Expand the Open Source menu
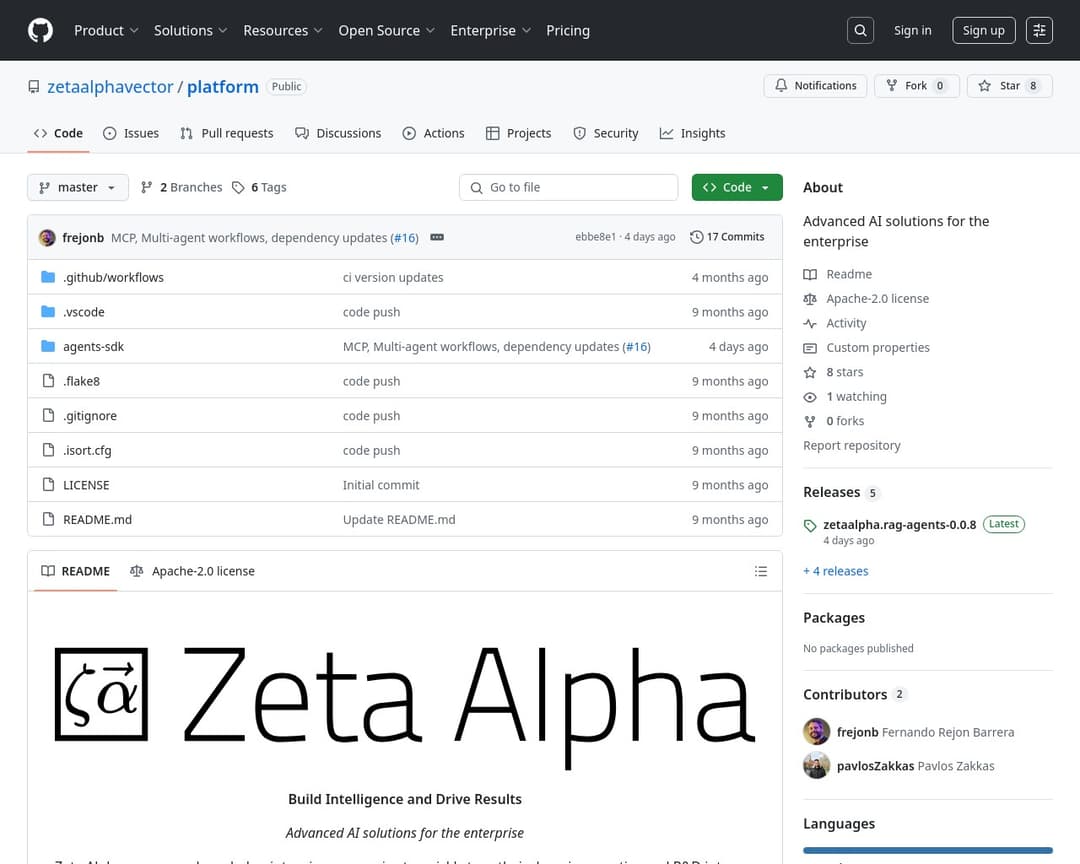Screen dimensions: 1080x864 coord(386,30)
